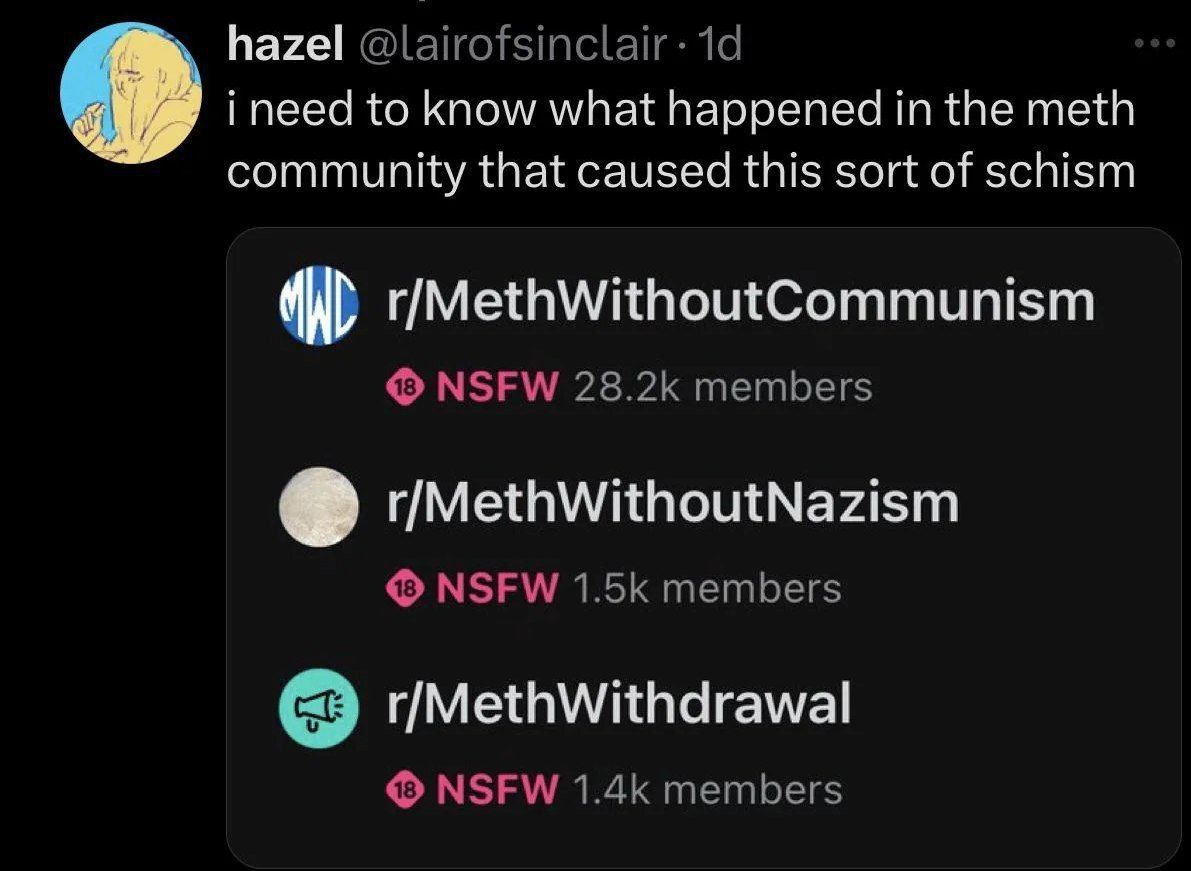Select the r/MethWithoutNazism community title
Viewport: 1191px width, 871px height.
pyautogui.click(x=670, y=504)
